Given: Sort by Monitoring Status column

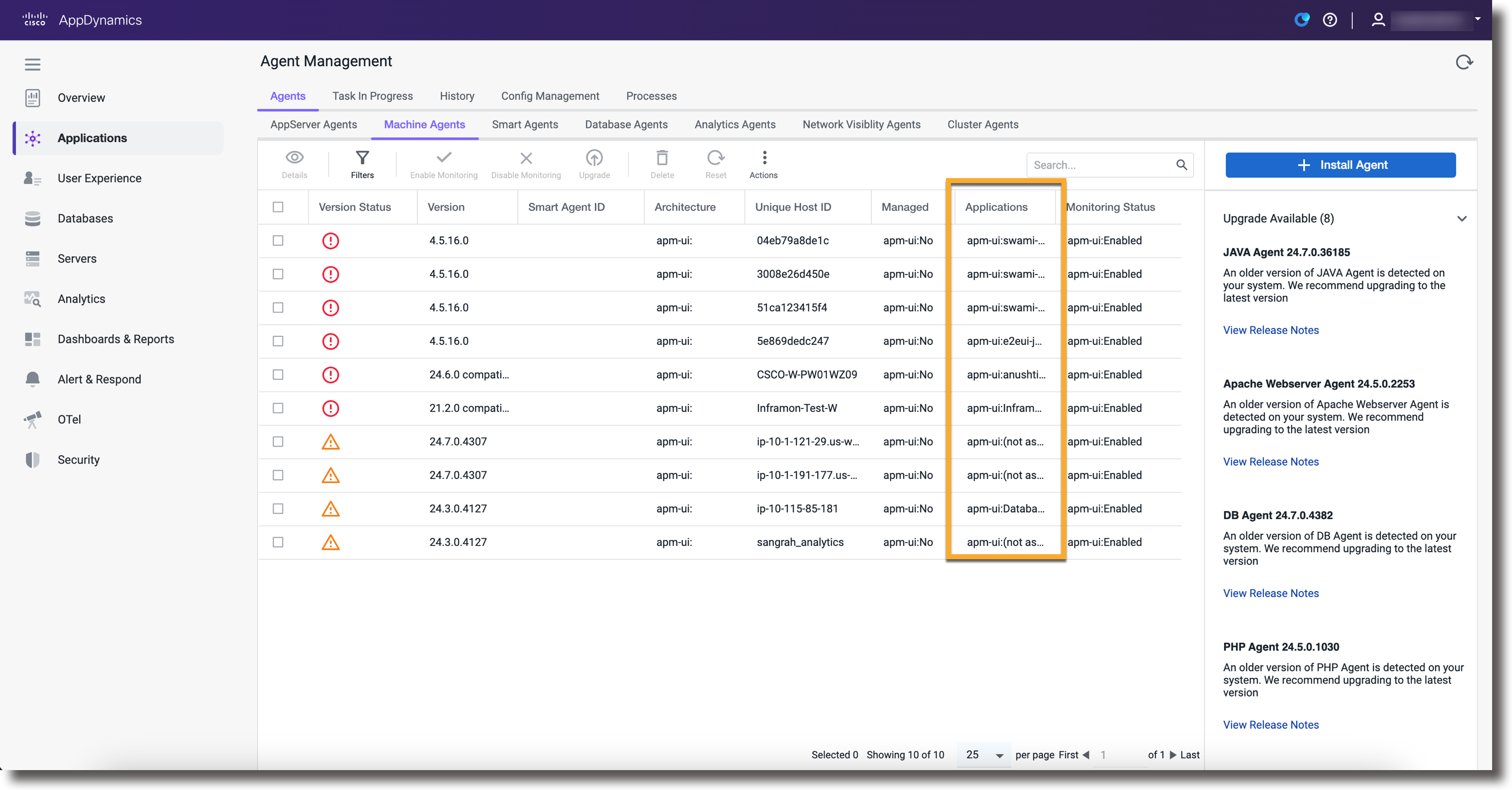Looking at the screenshot, I should click(x=1110, y=207).
